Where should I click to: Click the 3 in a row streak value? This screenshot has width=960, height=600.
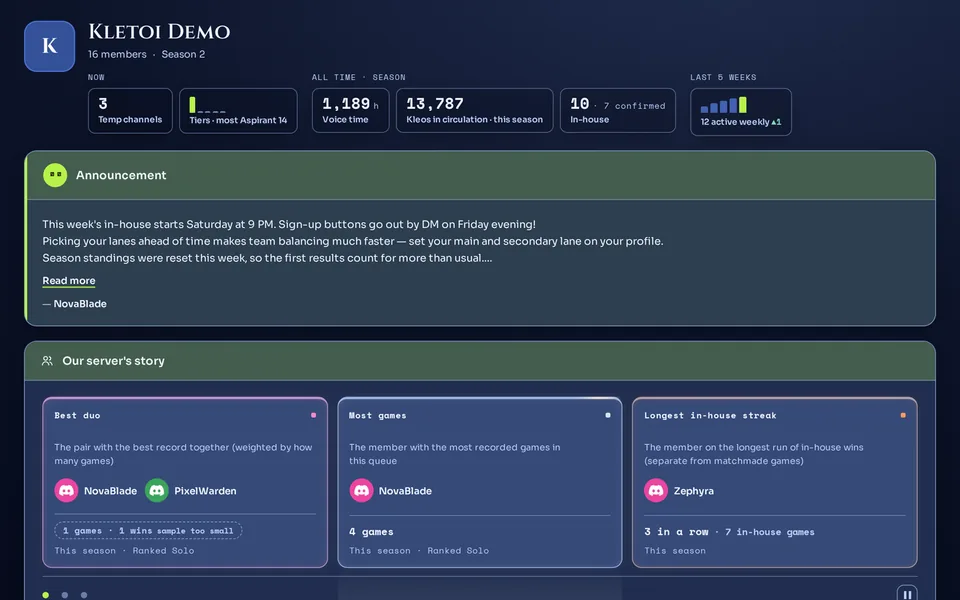676,532
